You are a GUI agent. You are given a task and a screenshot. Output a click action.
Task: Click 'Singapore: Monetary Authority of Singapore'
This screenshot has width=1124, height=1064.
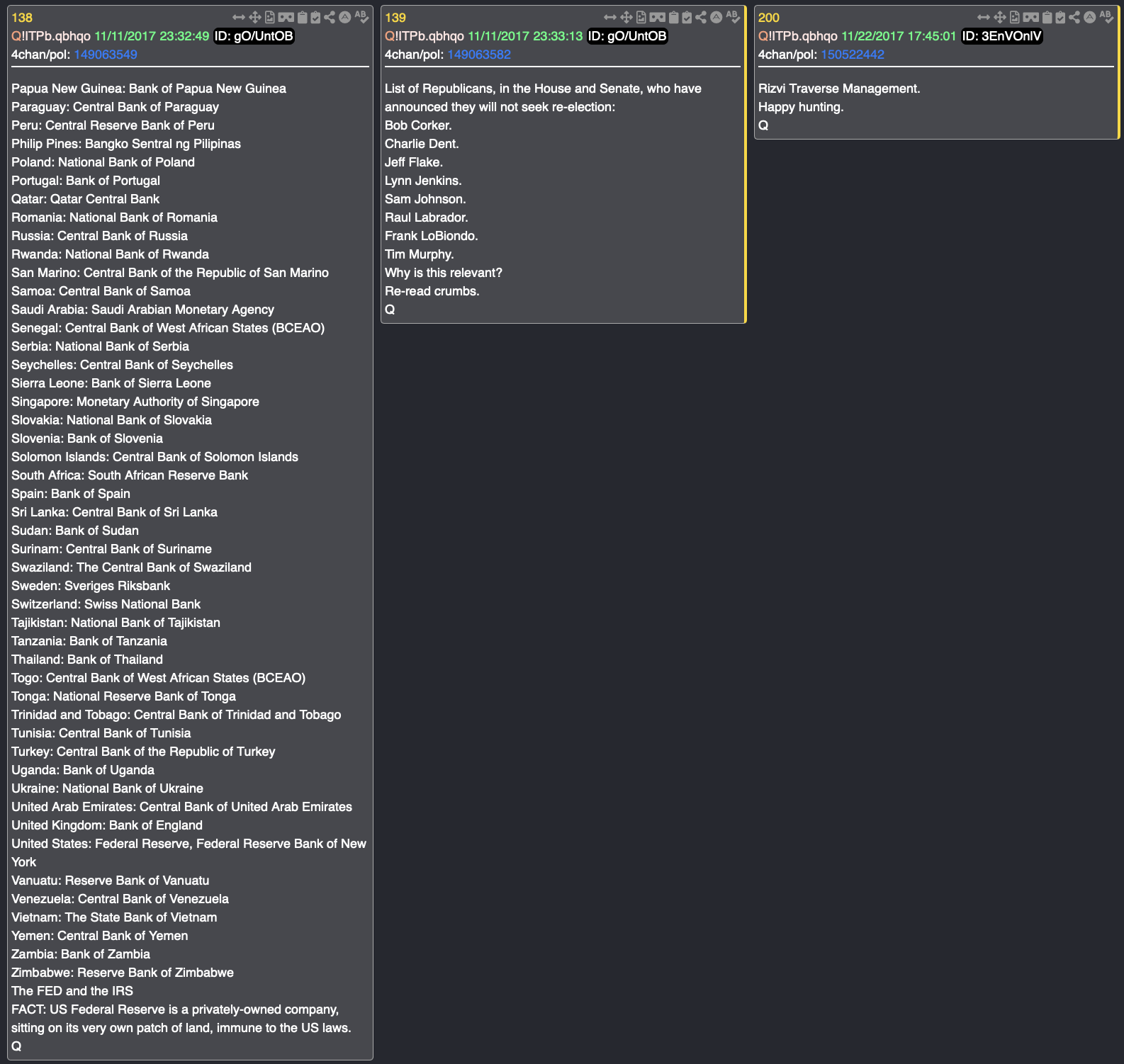coord(135,402)
